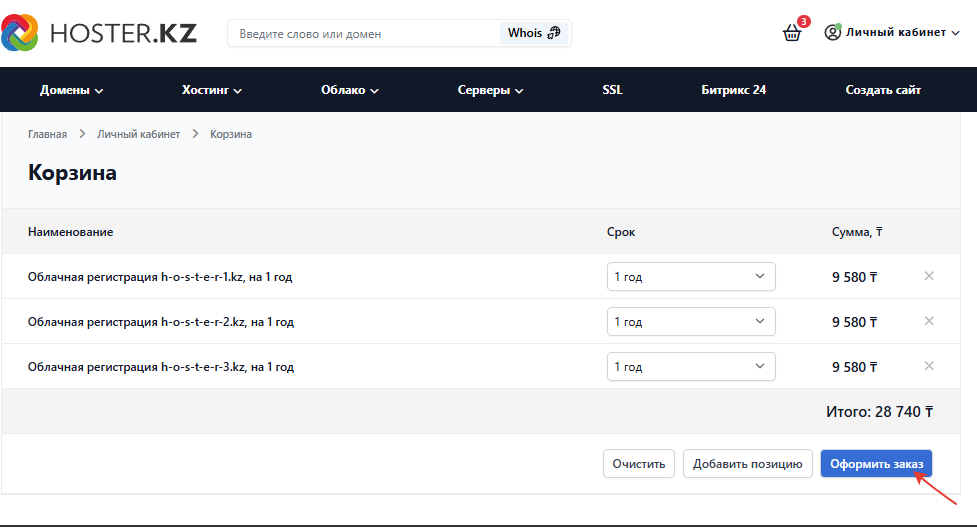Click the Whois search icon button
Viewport: 977px width, 530px height.
pyautogui.click(x=534, y=33)
